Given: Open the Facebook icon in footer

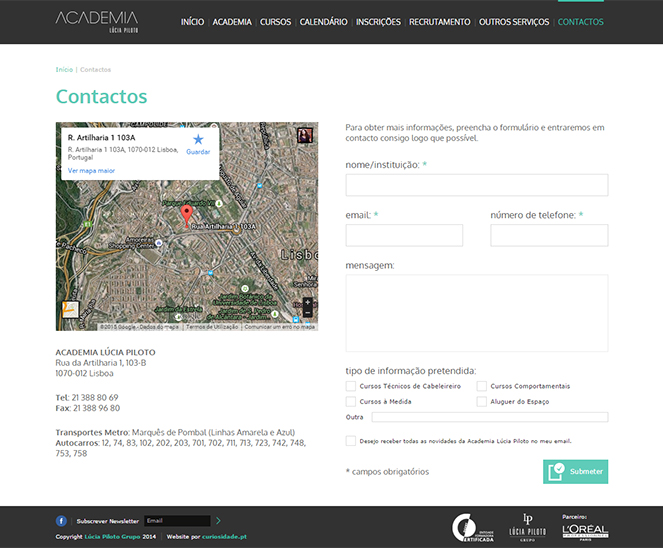Looking at the screenshot, I should tap(61, 521).
